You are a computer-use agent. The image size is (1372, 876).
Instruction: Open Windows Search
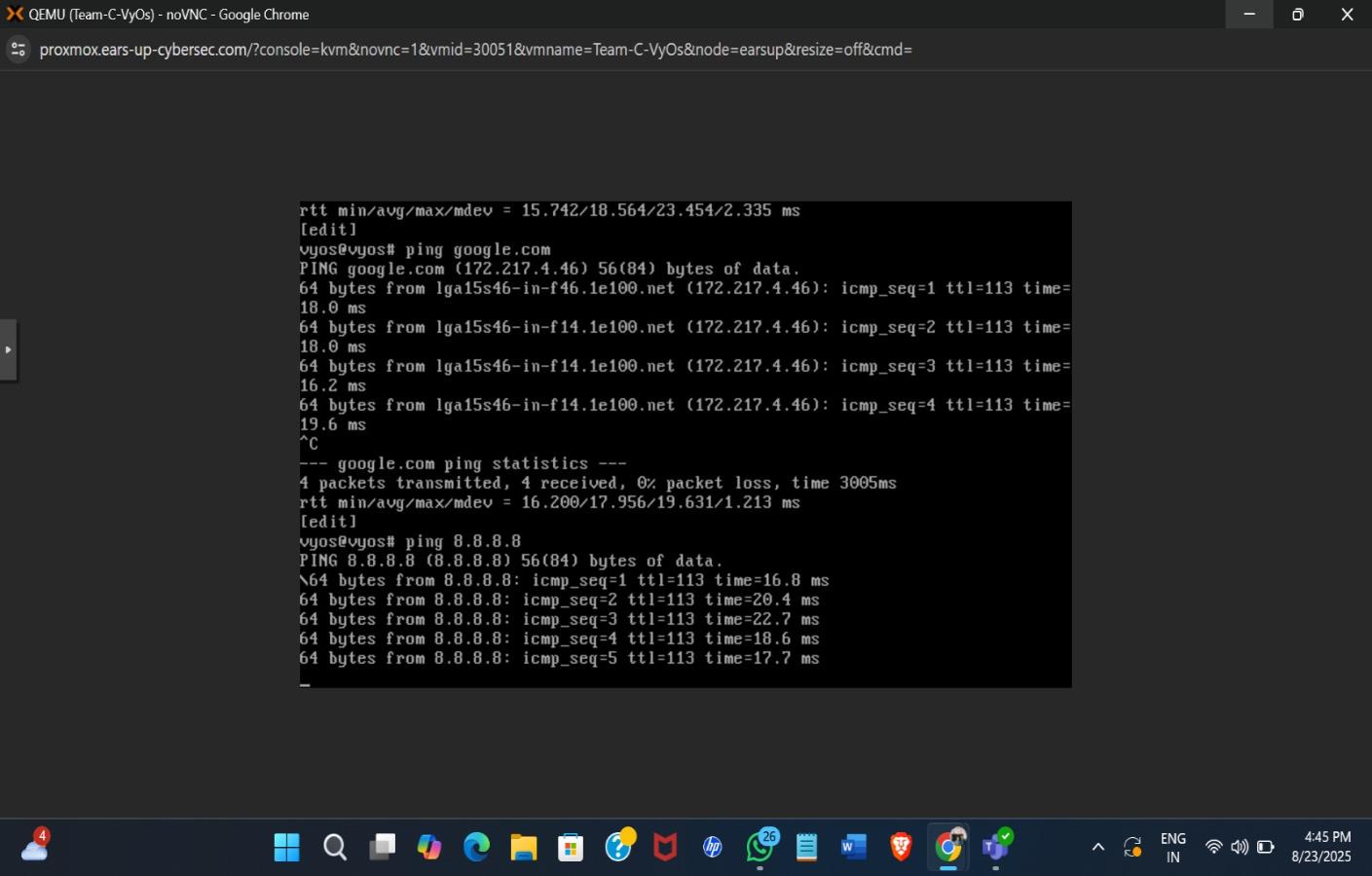334,847
